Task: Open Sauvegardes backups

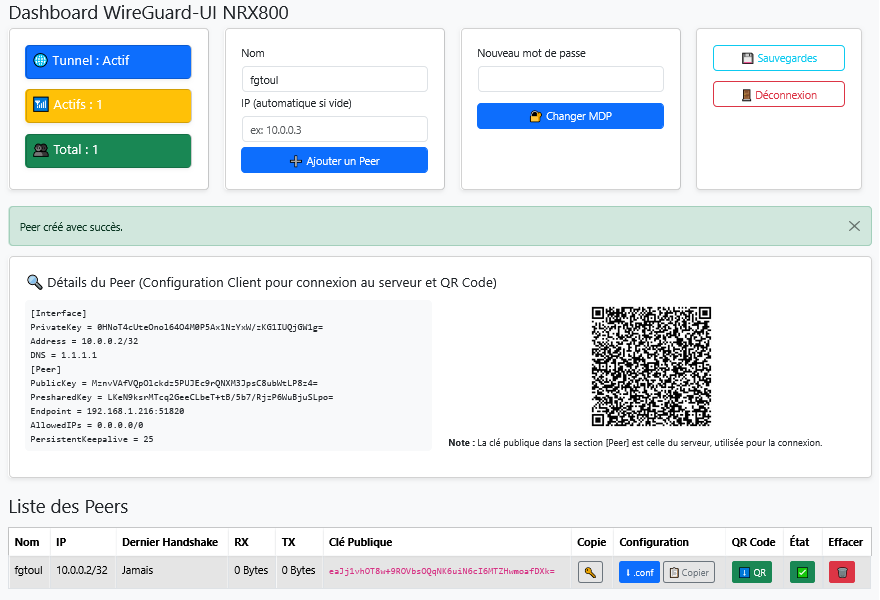Action: click(x=778, y=58)
